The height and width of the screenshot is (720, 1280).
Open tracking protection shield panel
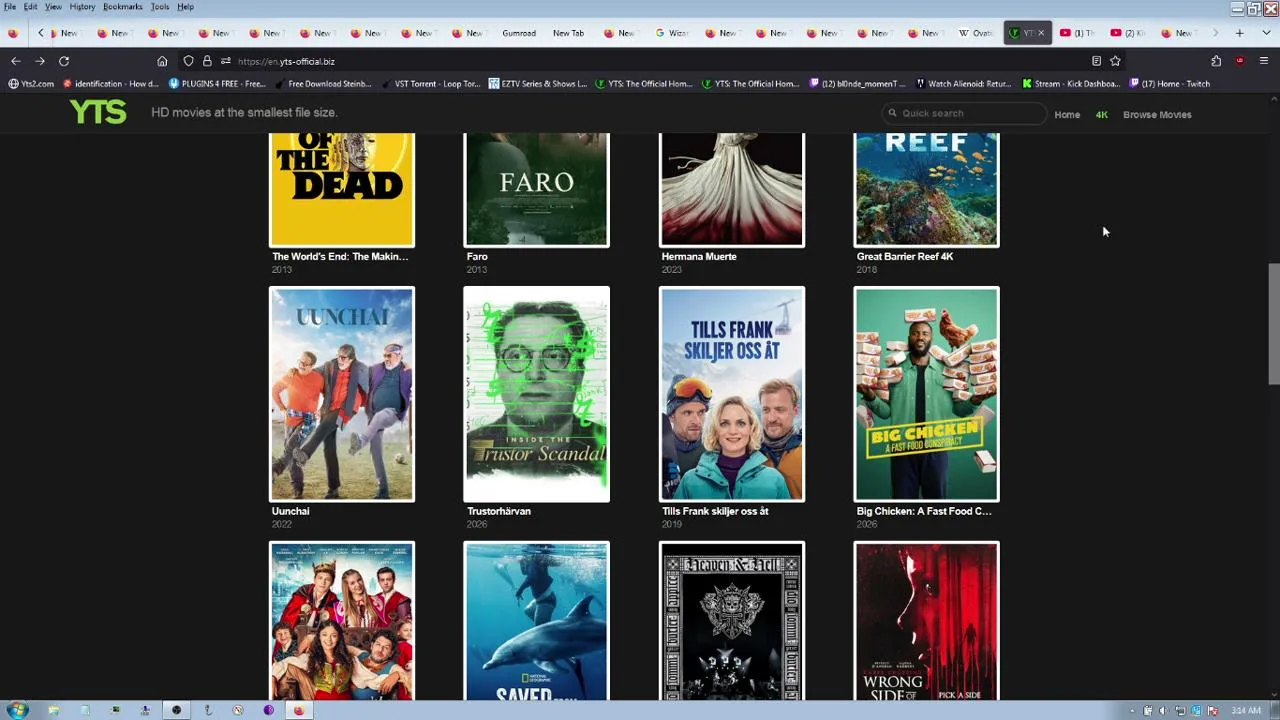pyautogui.click(x=188, y=61)
